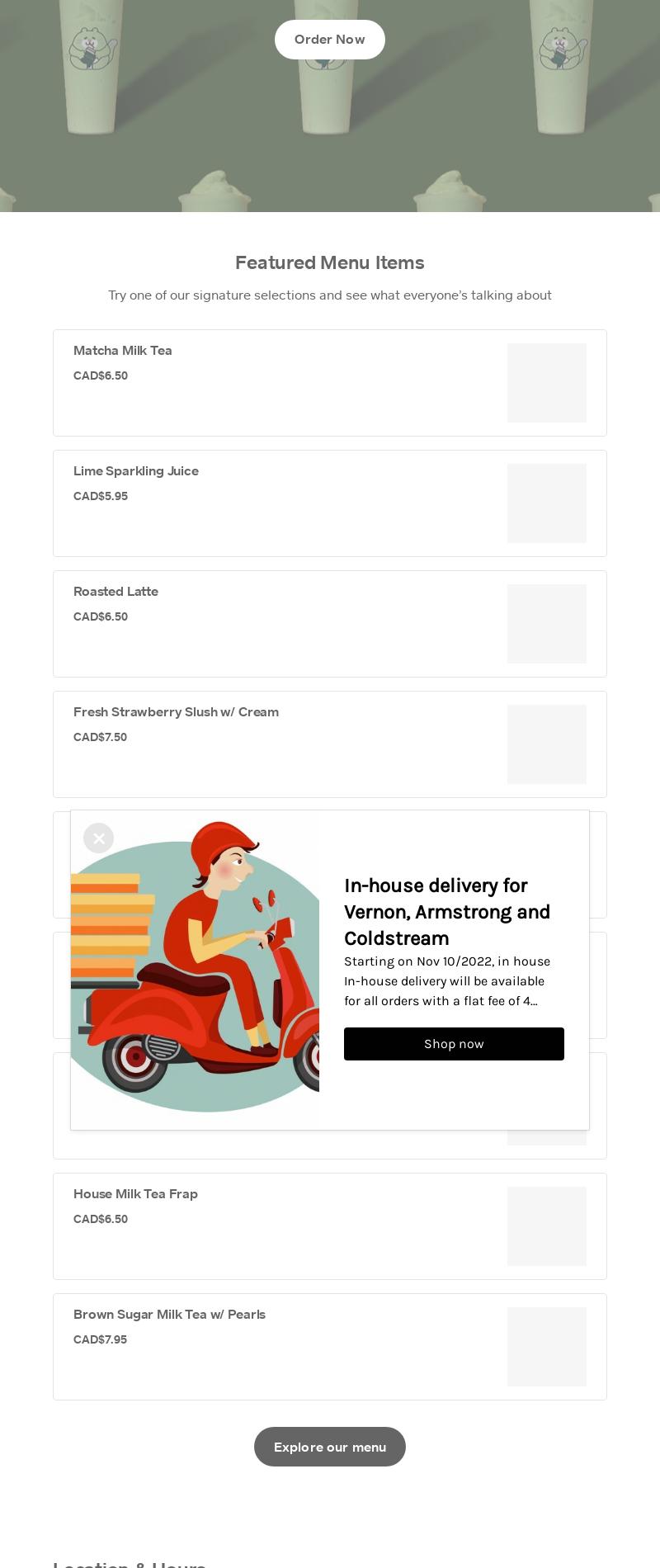Open House Milk Tea Frap item
The height and width of the screenshot is (1568, 660).
[330, 1226]
